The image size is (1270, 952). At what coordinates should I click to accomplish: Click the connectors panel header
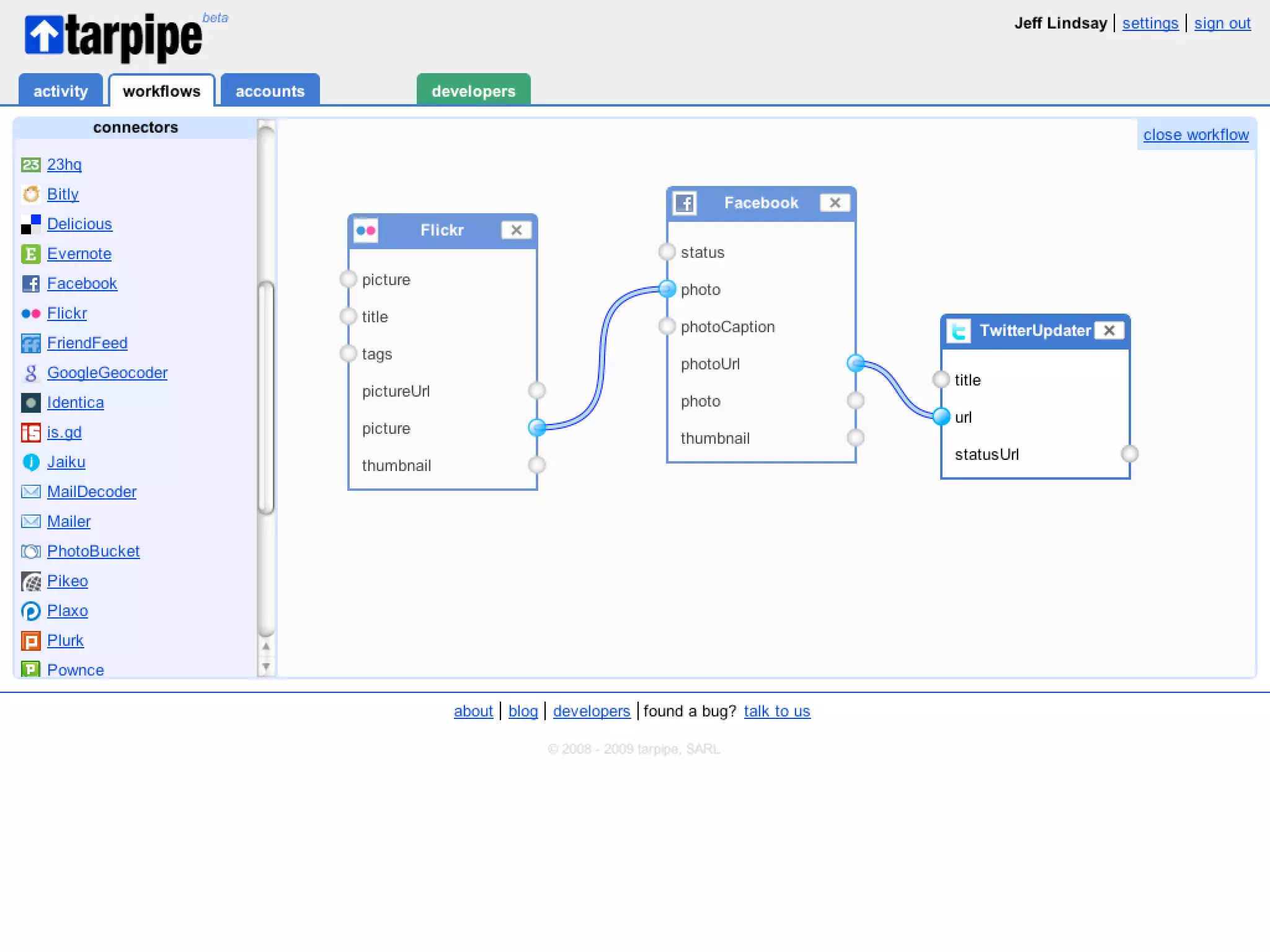tap(135, 128)
